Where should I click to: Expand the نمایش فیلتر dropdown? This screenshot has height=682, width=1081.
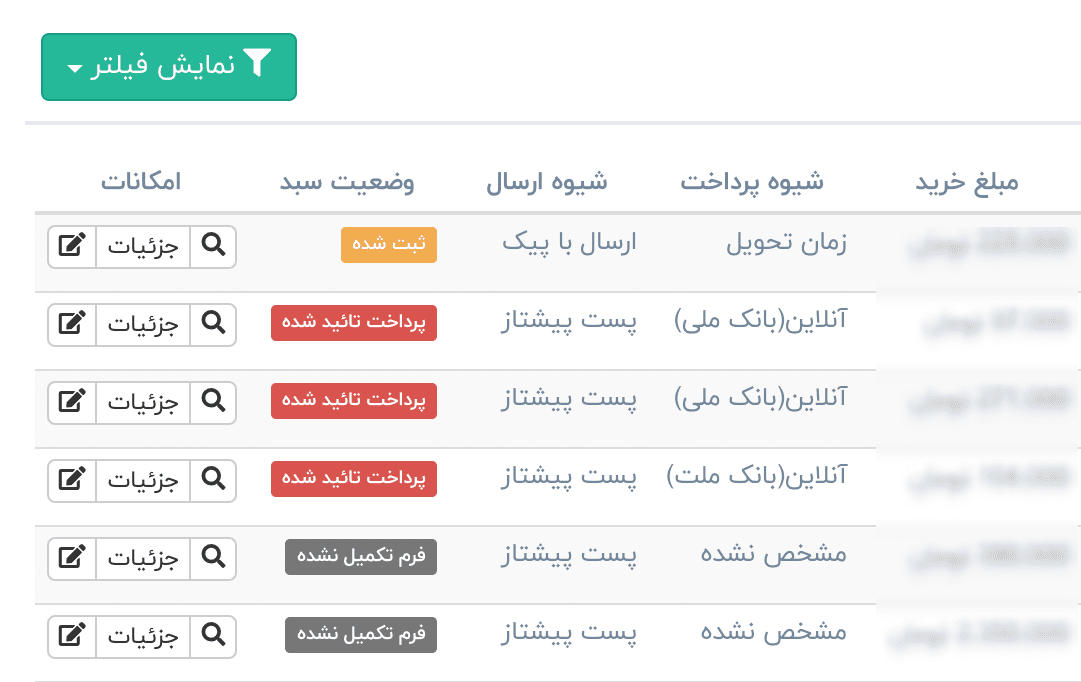coord(168,67)
